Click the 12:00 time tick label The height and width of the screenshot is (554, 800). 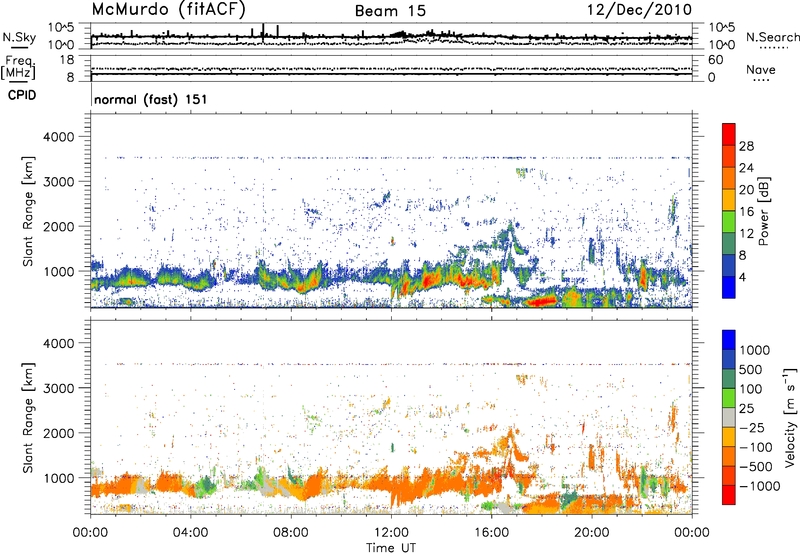click(391, 533)
